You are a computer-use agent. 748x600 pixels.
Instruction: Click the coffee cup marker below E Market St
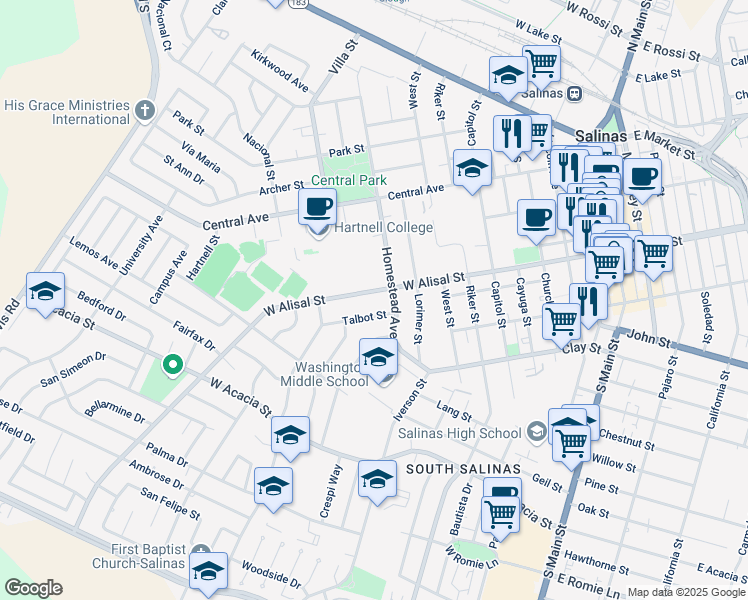point(642,177)
